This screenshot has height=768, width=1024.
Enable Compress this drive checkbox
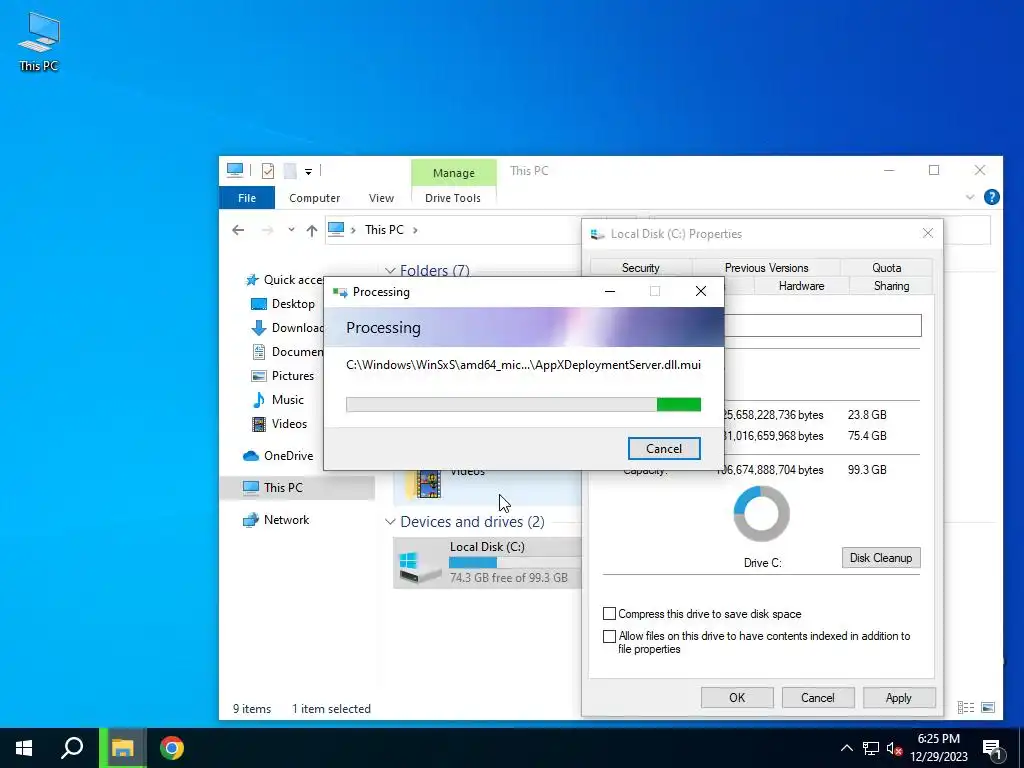click(x=609, y=614)
